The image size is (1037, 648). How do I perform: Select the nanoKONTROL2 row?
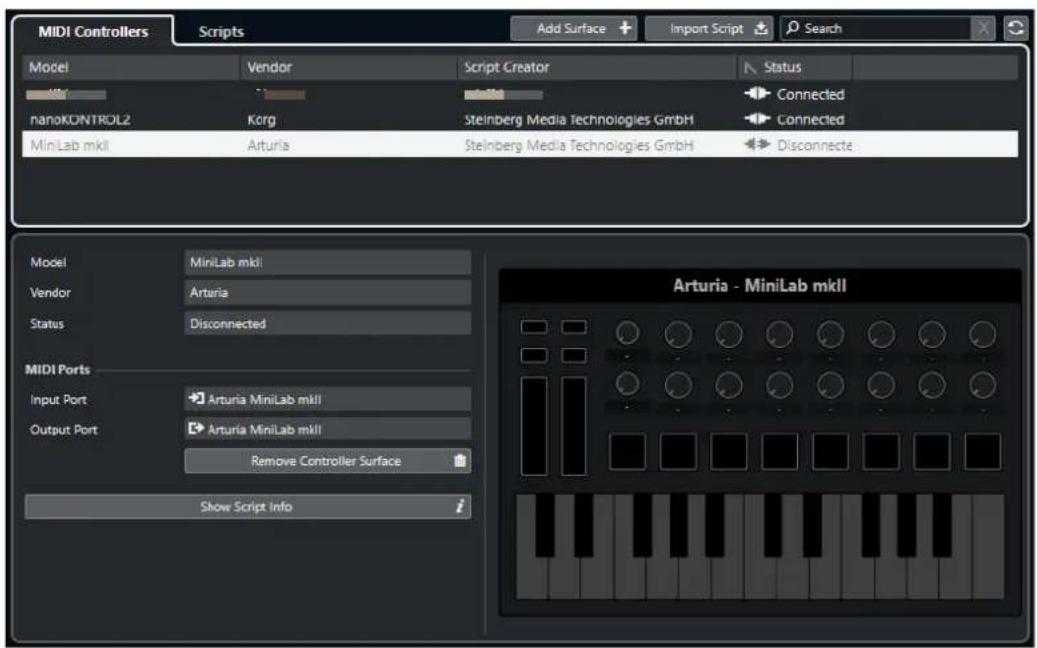520,120
